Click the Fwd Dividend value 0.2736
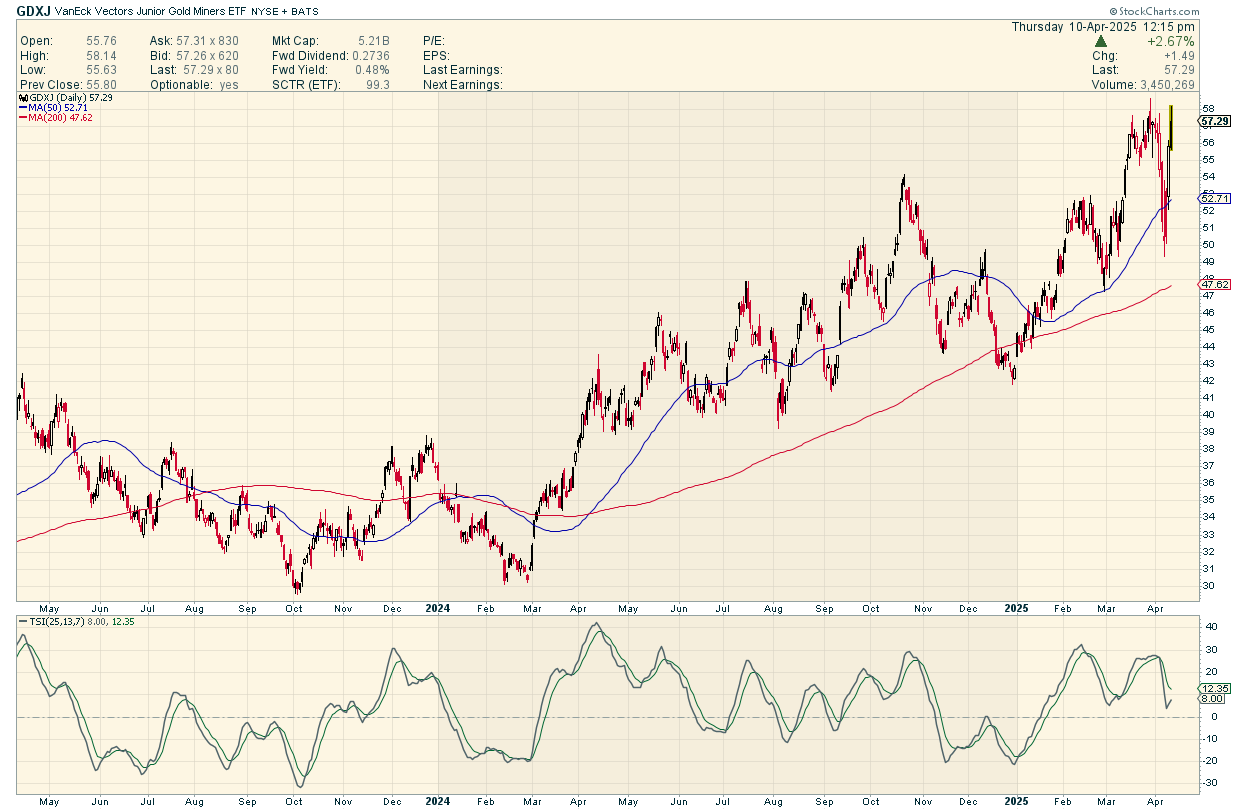 coord(372,56)
